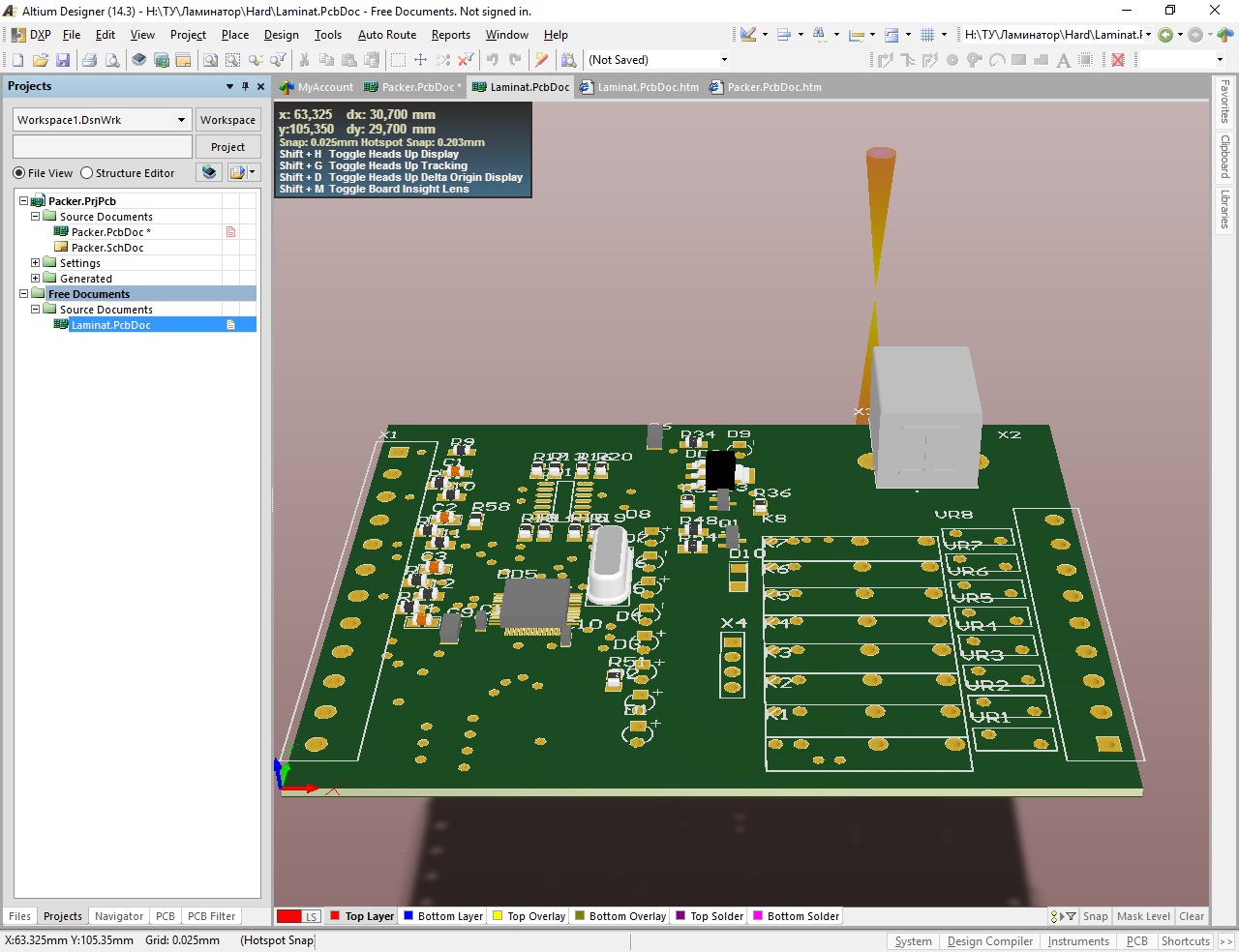This screenshot has height=952, width=1239.
Task: Select the File View radio button
Action: (x=19, y=173)
